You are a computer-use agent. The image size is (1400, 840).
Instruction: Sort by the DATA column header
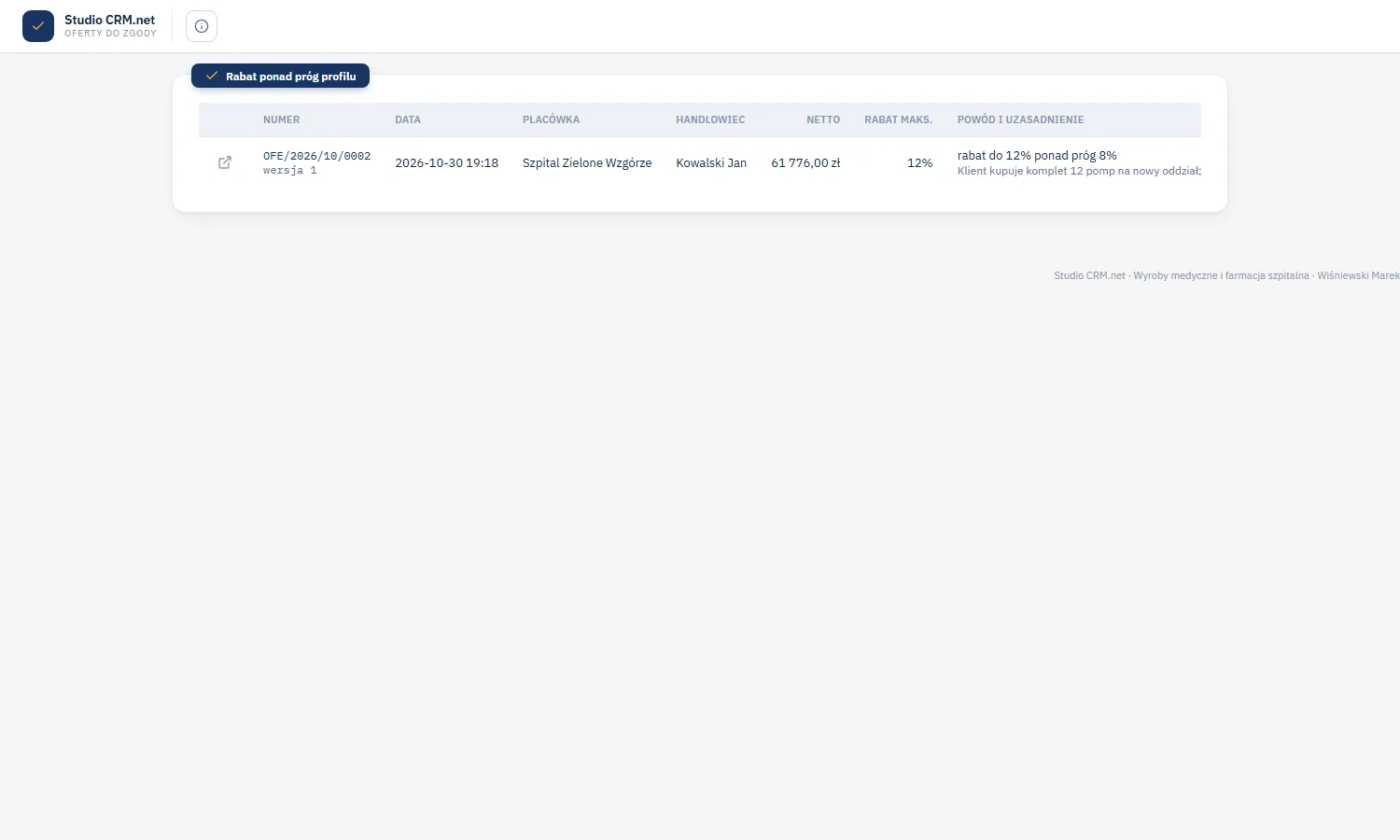click(x=408, y=119)
